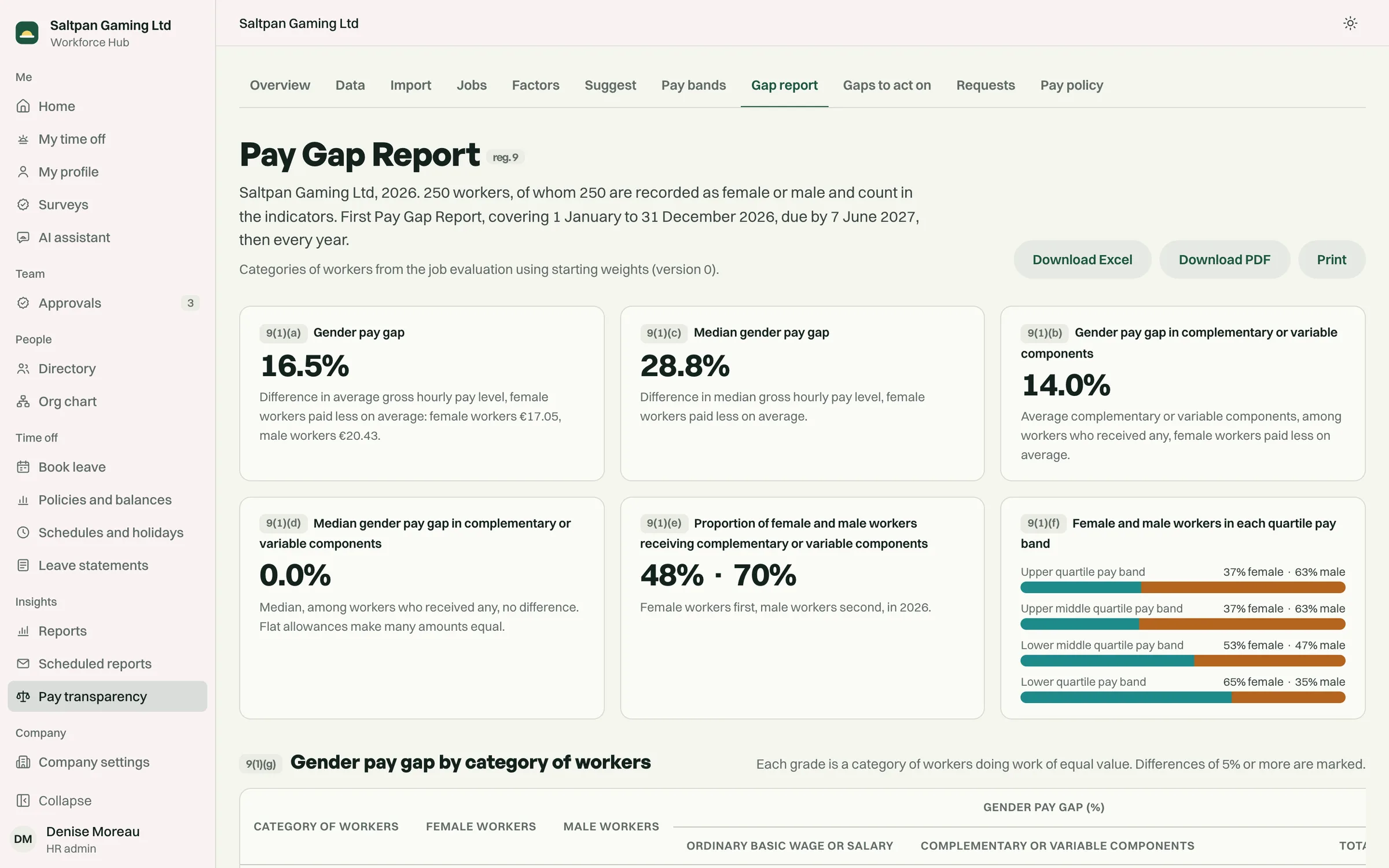This screenshot has width=1389, height=868.
Task: Click the My profile person icon
Action: (x=23, y=172)
